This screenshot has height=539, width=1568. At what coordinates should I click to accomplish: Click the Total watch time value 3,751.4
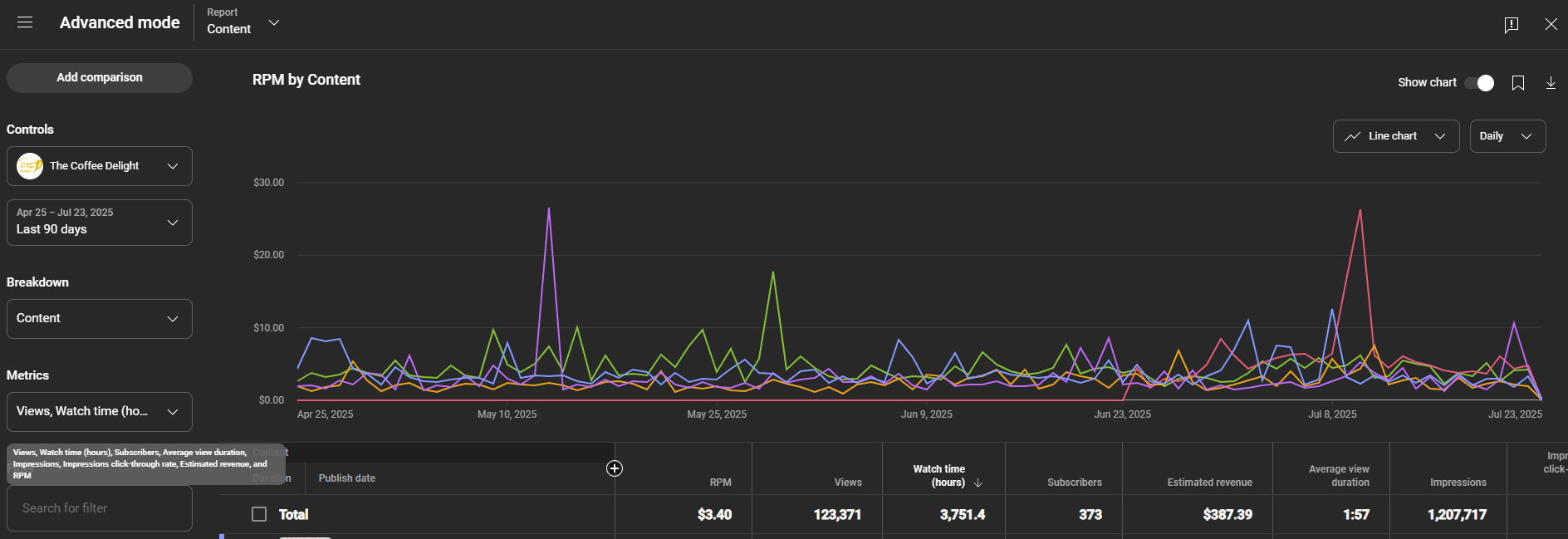coord(963,515)
